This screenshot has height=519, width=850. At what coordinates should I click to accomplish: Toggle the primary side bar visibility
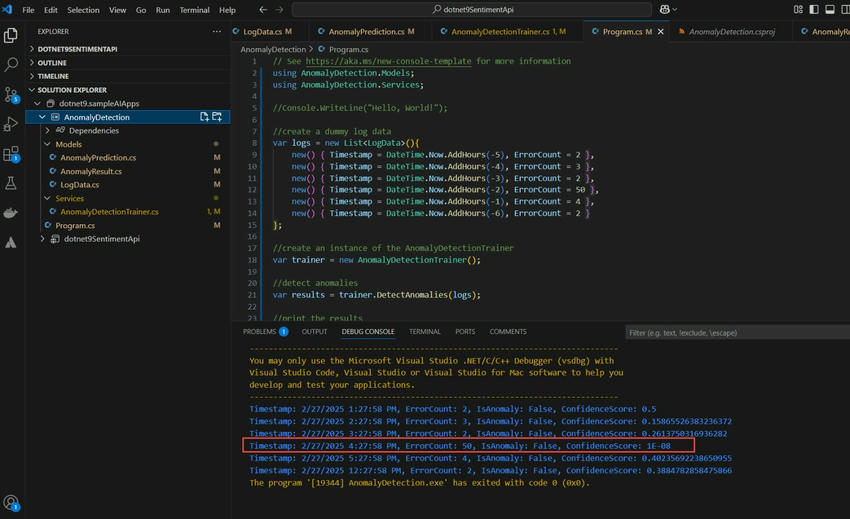tap(814, 10)
